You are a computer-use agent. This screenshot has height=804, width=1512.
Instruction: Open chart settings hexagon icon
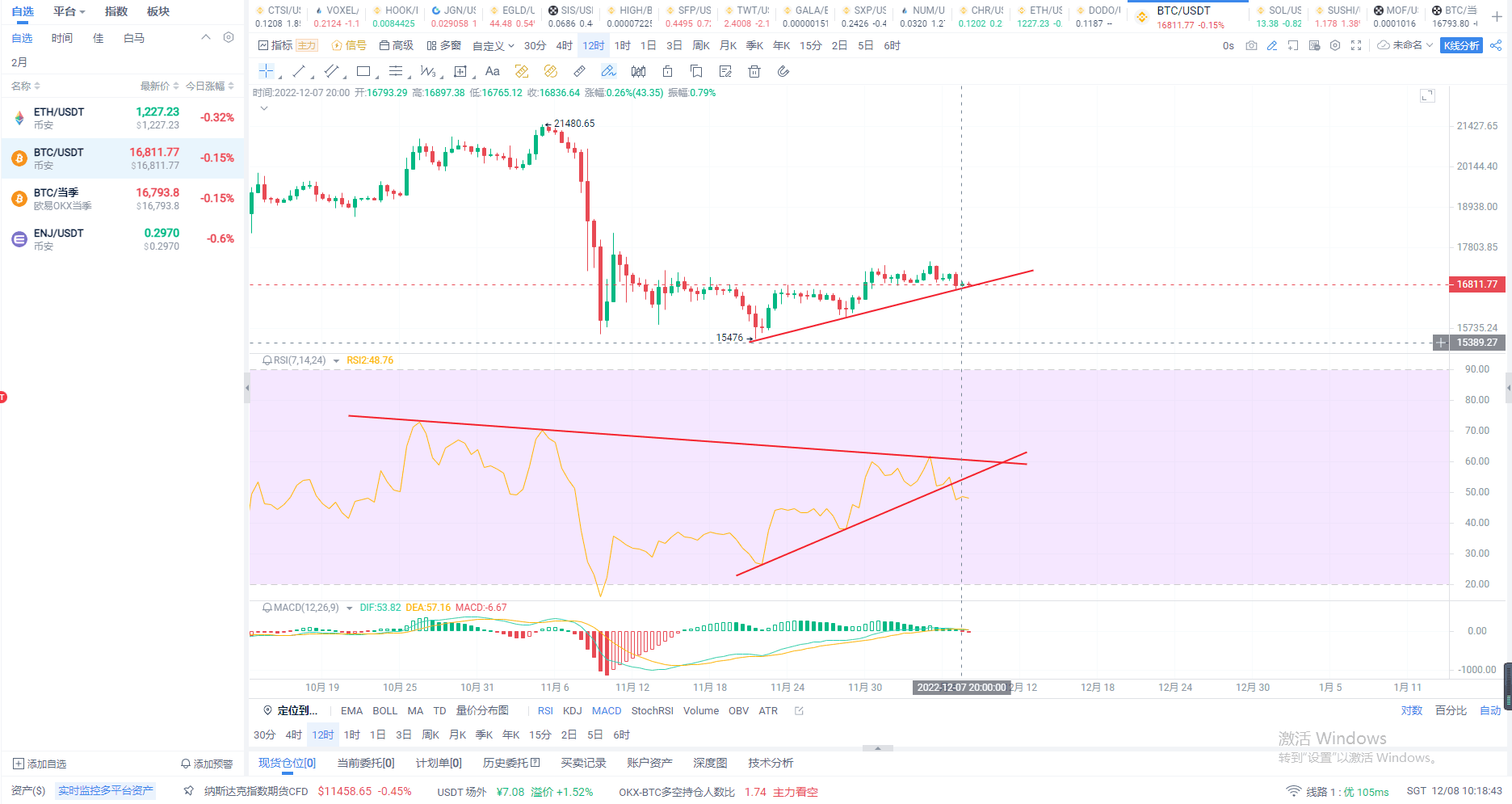(1335, 45)
